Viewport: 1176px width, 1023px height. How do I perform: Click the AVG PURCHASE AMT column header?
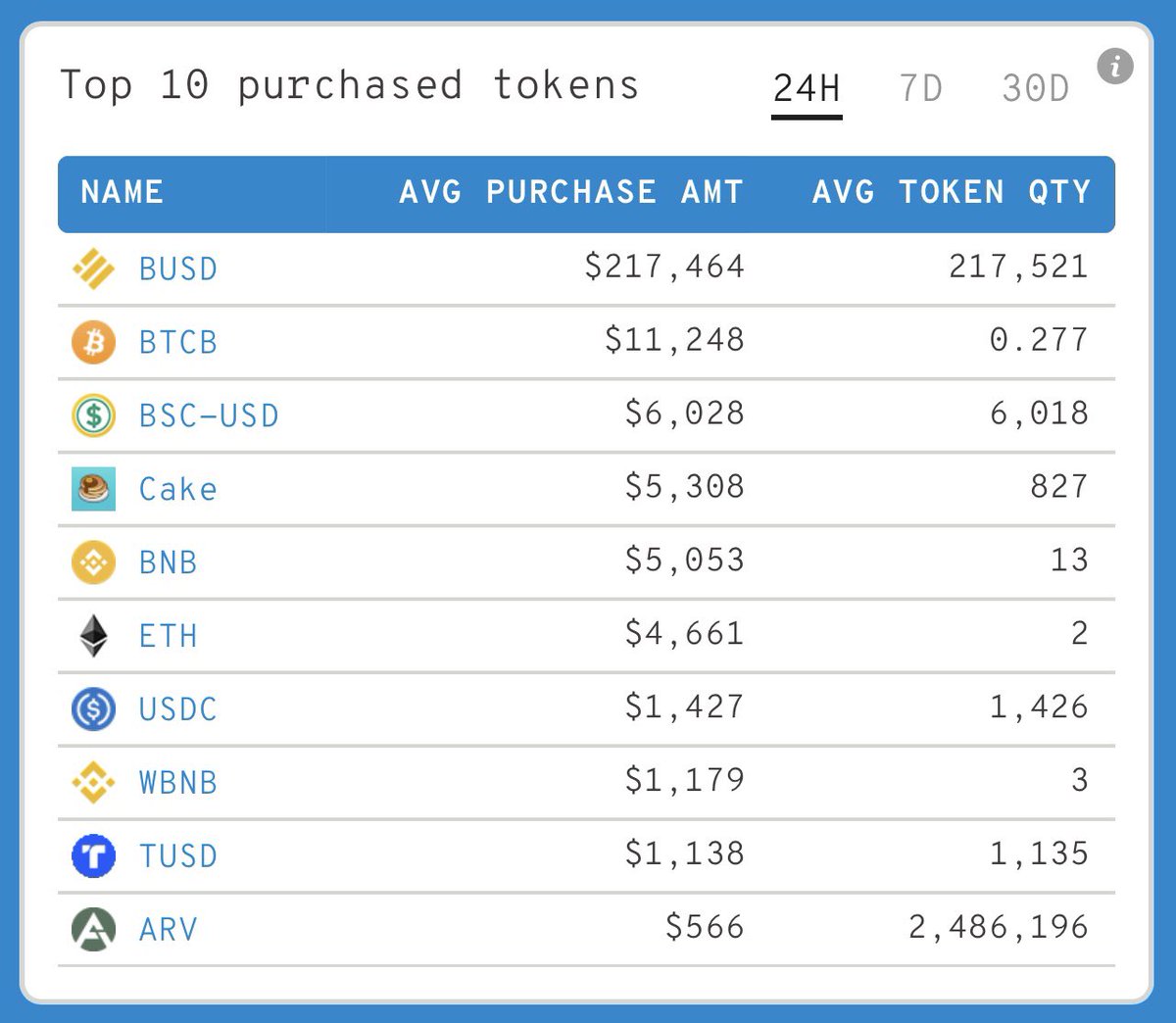571,192
